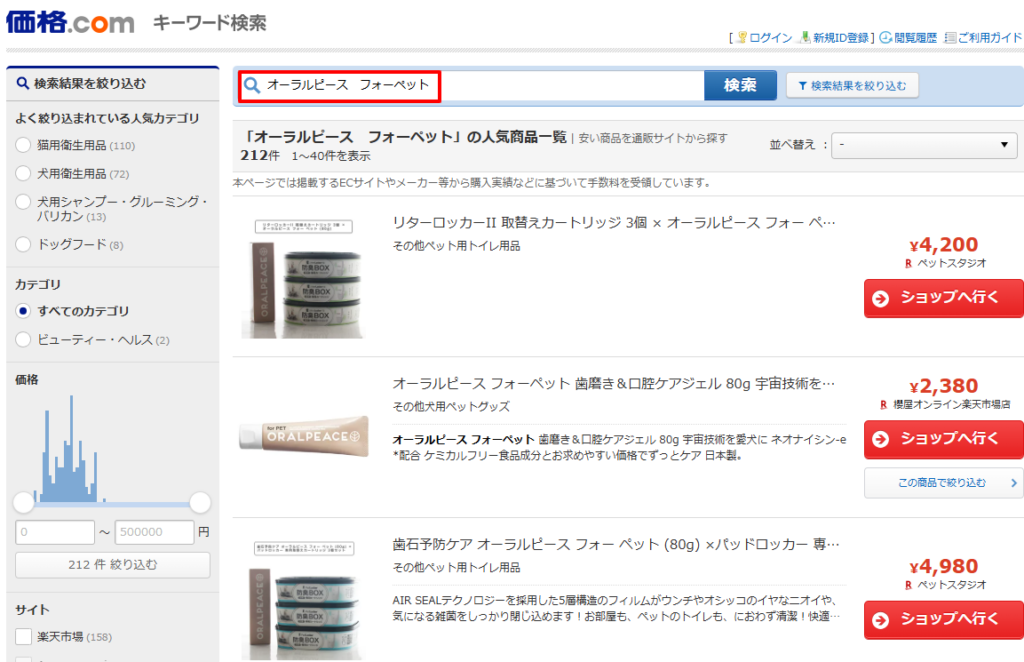Click the ¥4,200 price text
This screenshot has height=662, width=1024.
point(944,245)
